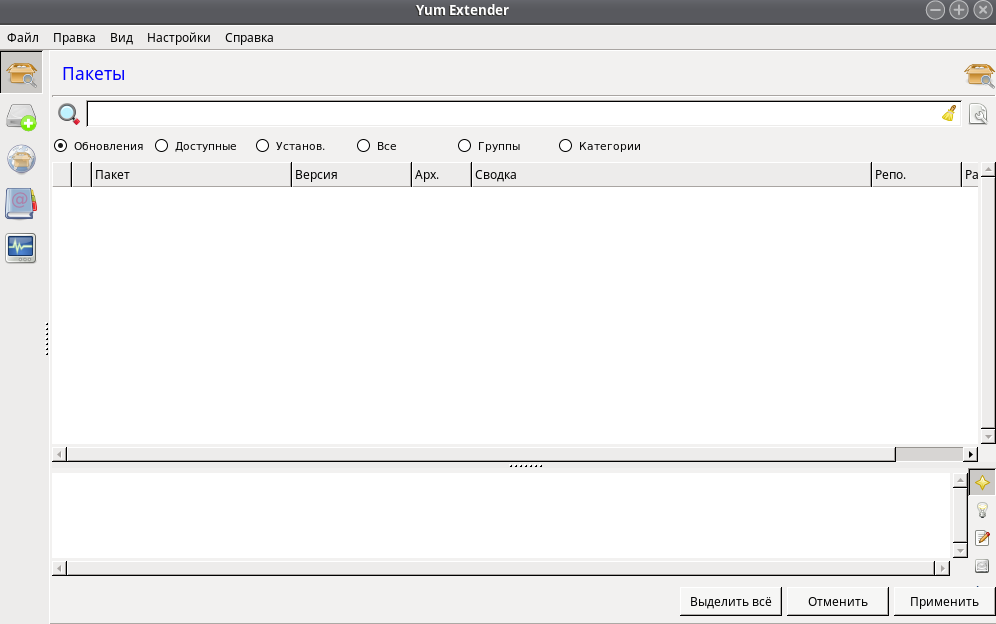Click the Применить button
The image size is (996, 624).
[944, 601]
